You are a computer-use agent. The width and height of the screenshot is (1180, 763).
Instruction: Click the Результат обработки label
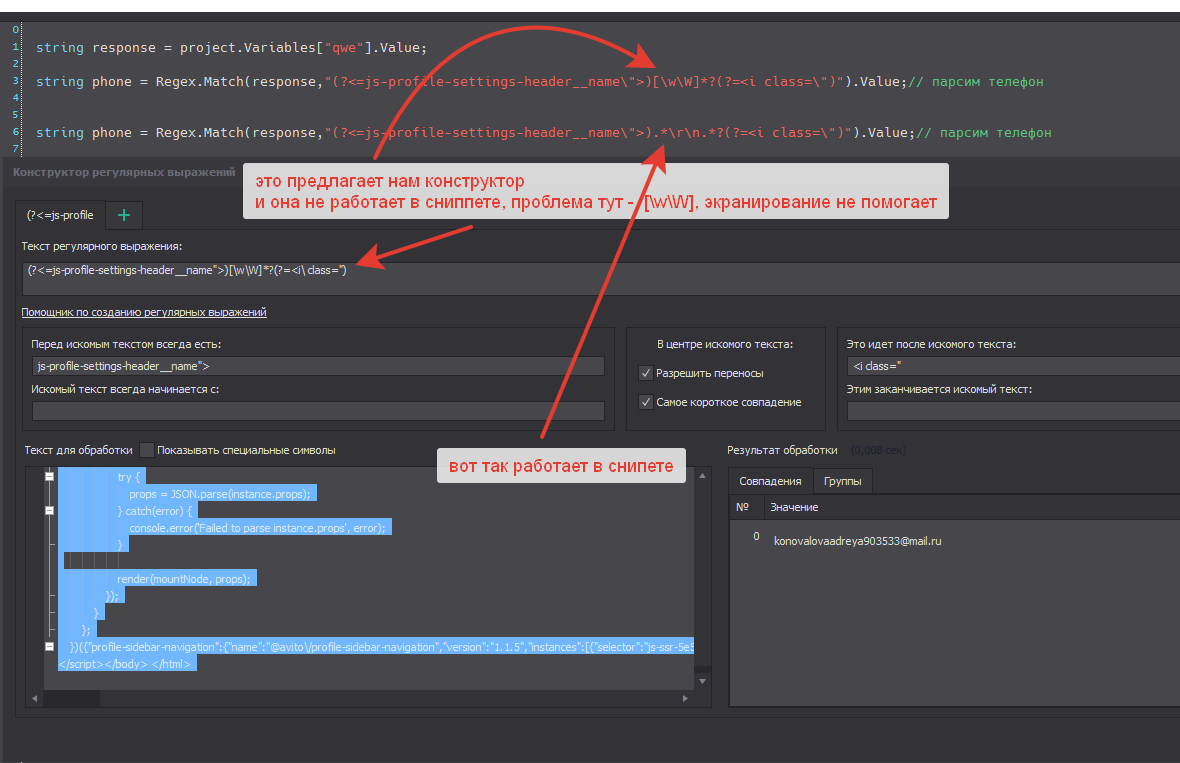pyautogui.click(x=782, y=450)
